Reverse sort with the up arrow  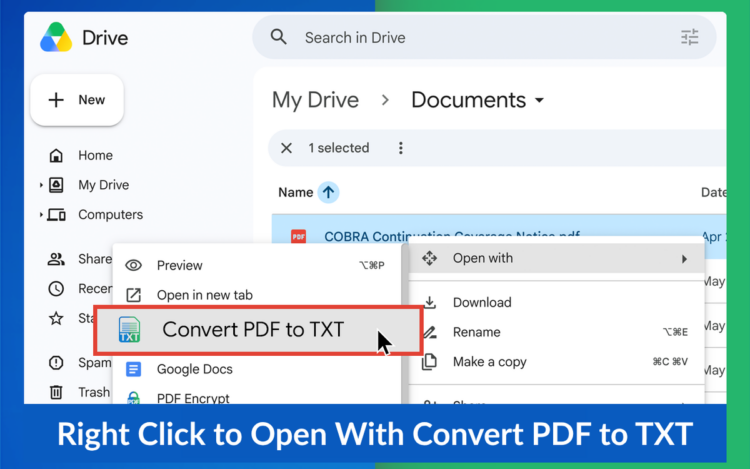point(328,192)
